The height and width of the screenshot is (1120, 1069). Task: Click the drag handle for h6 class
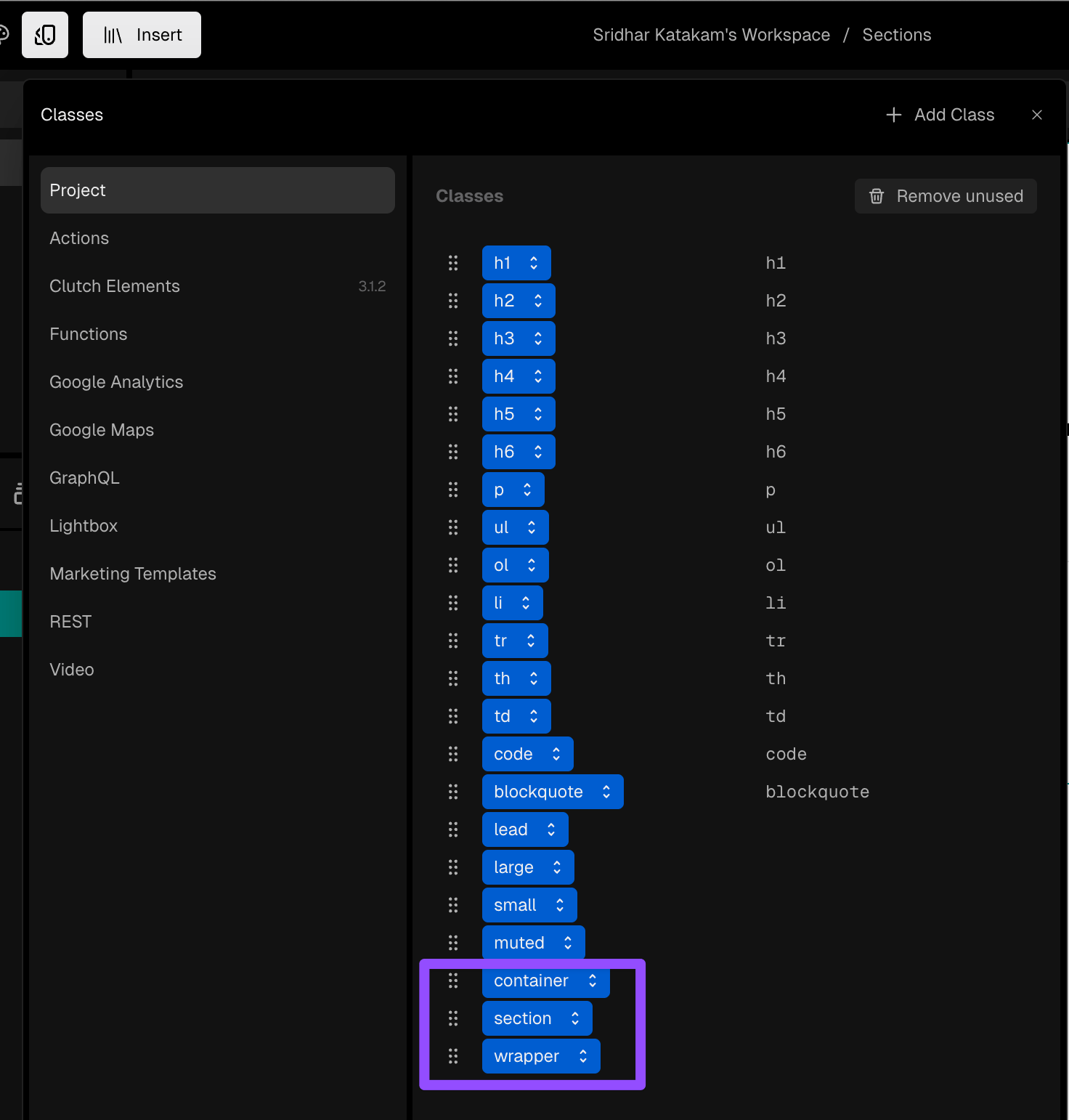(453, 452)
